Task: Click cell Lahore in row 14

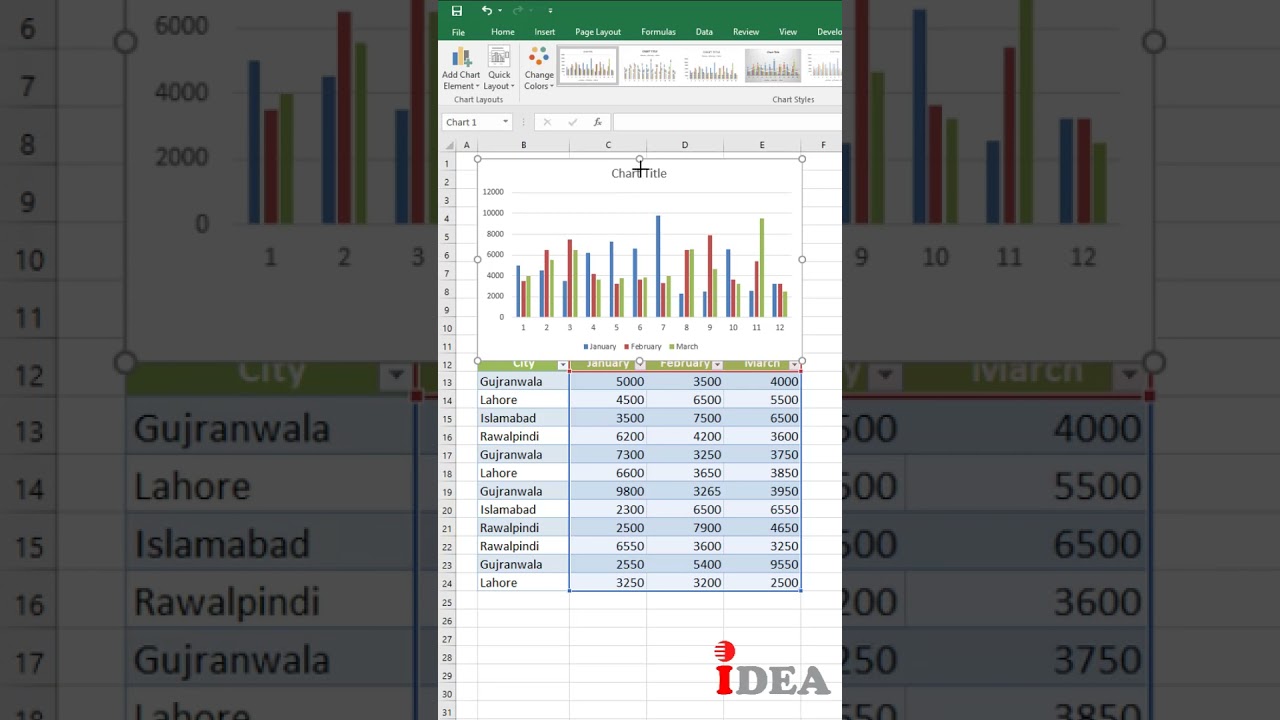Action: 523,400
